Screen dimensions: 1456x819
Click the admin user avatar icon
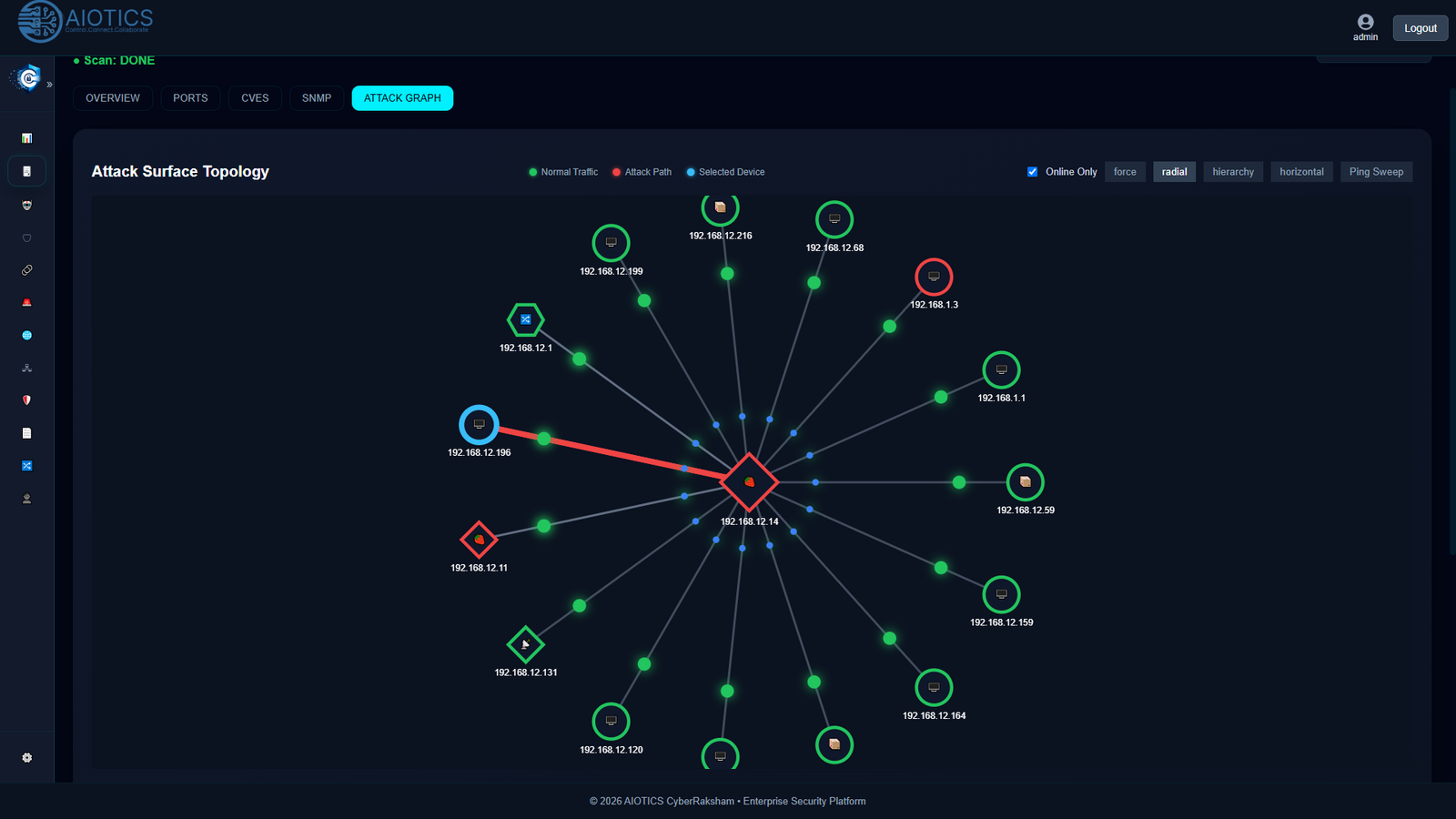(x=1365, y=22)
